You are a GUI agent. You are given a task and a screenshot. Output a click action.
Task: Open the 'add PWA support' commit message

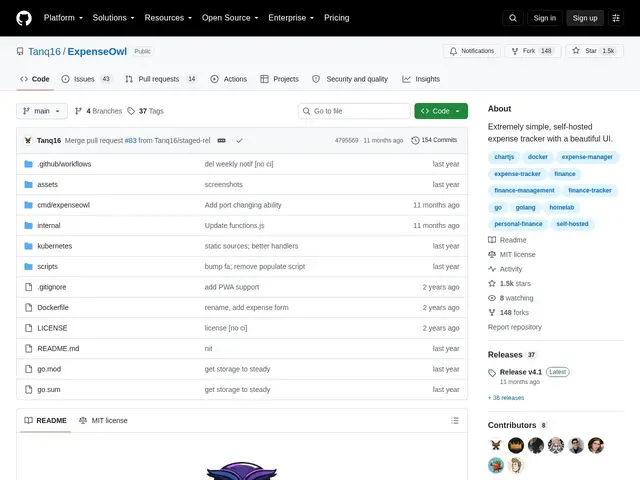pos(232,287)
